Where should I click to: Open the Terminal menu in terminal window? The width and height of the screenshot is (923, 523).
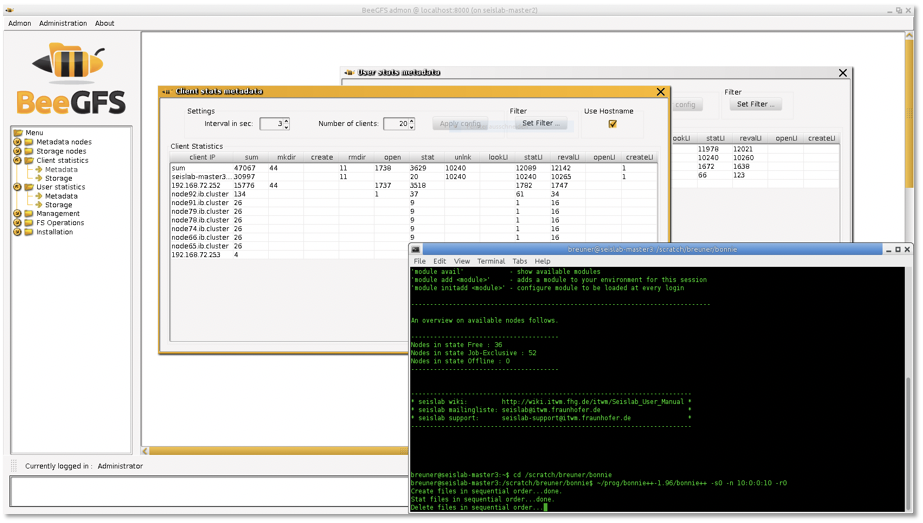click(x=491, y=261)
